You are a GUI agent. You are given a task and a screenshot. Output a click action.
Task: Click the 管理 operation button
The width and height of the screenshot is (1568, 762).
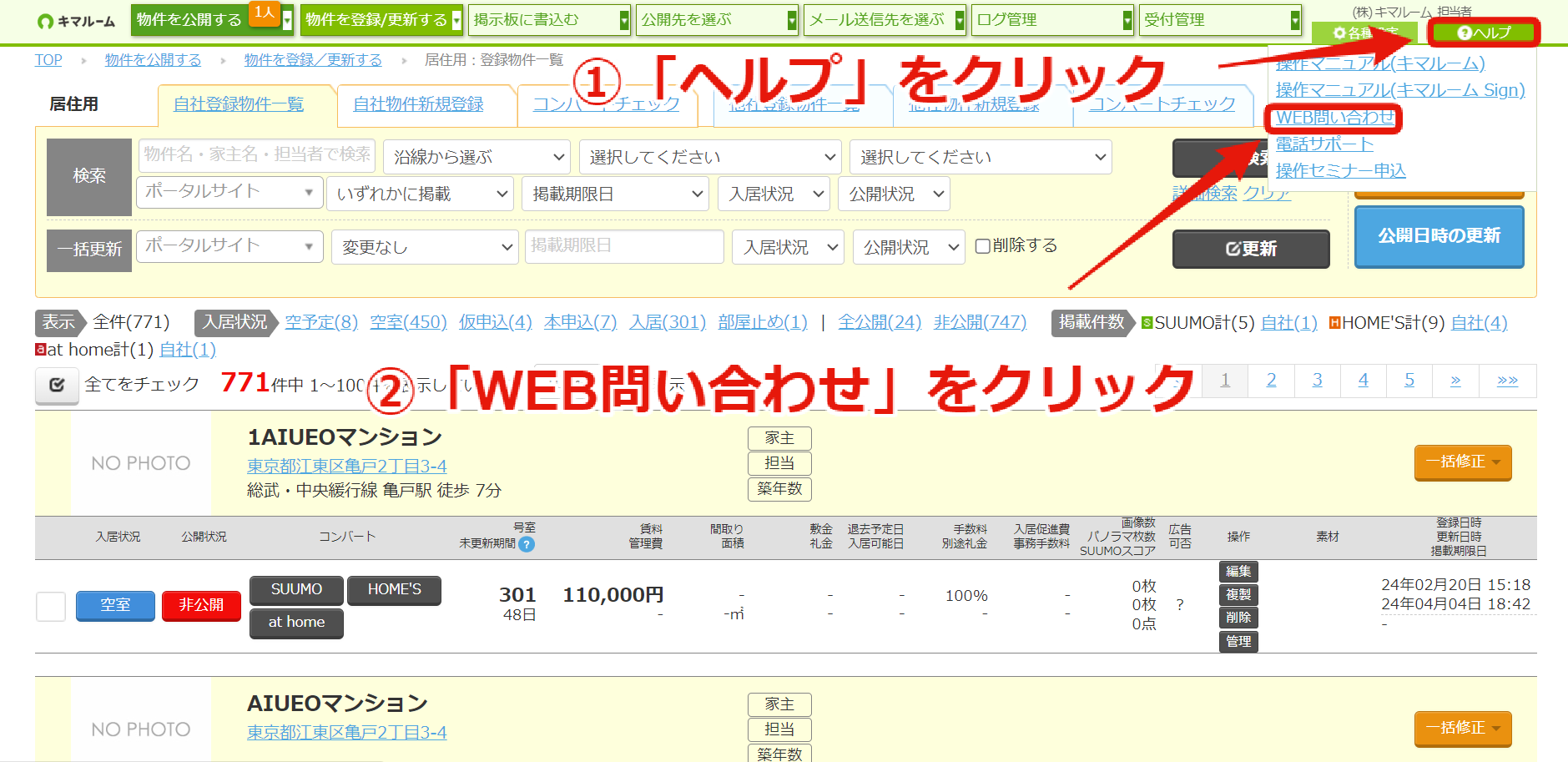(x=1238, y=642)
